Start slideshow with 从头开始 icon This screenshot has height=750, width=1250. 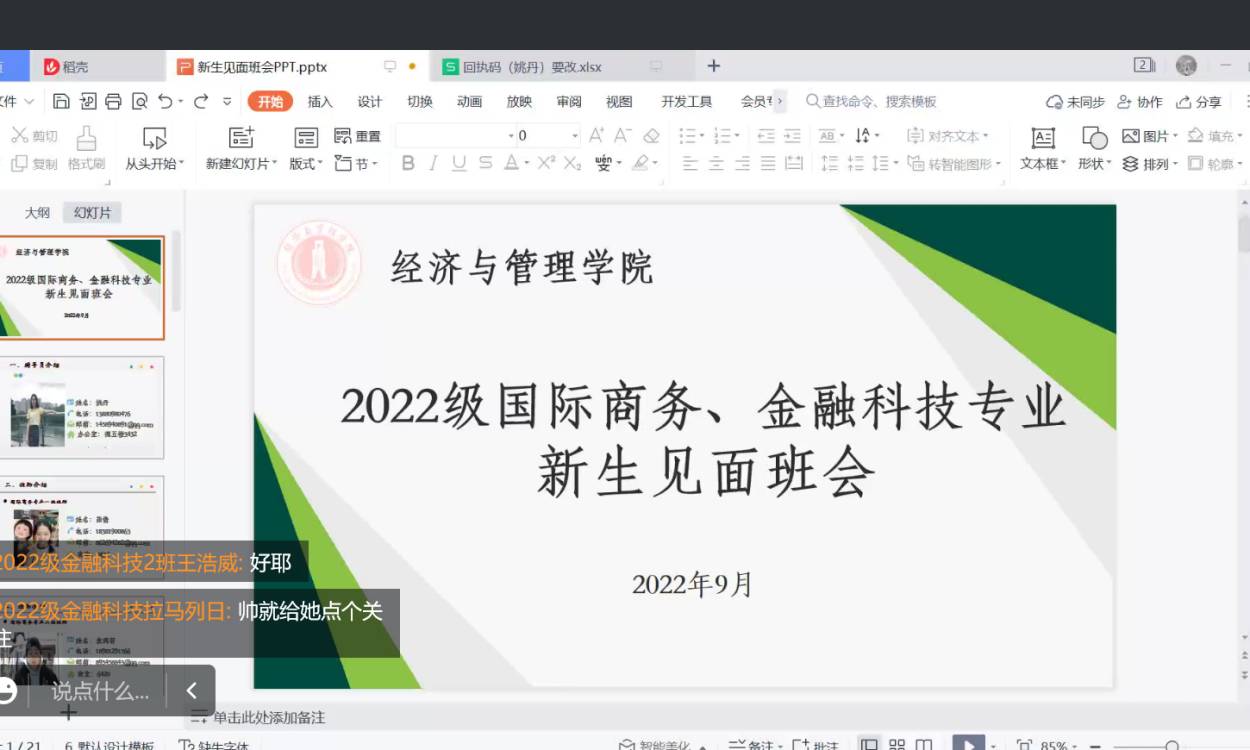154,137
